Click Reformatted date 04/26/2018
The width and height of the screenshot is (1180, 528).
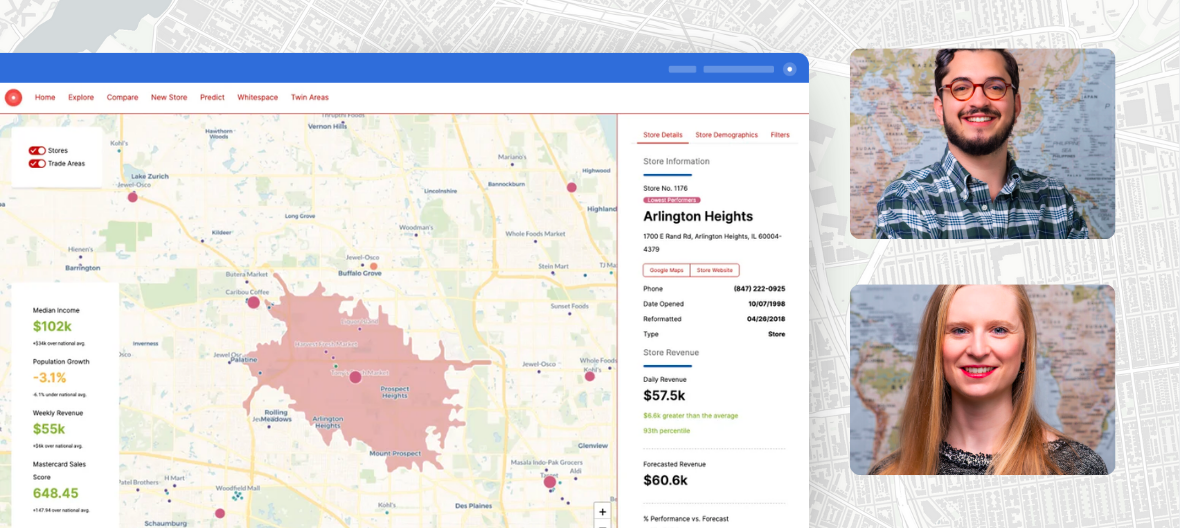767,319
